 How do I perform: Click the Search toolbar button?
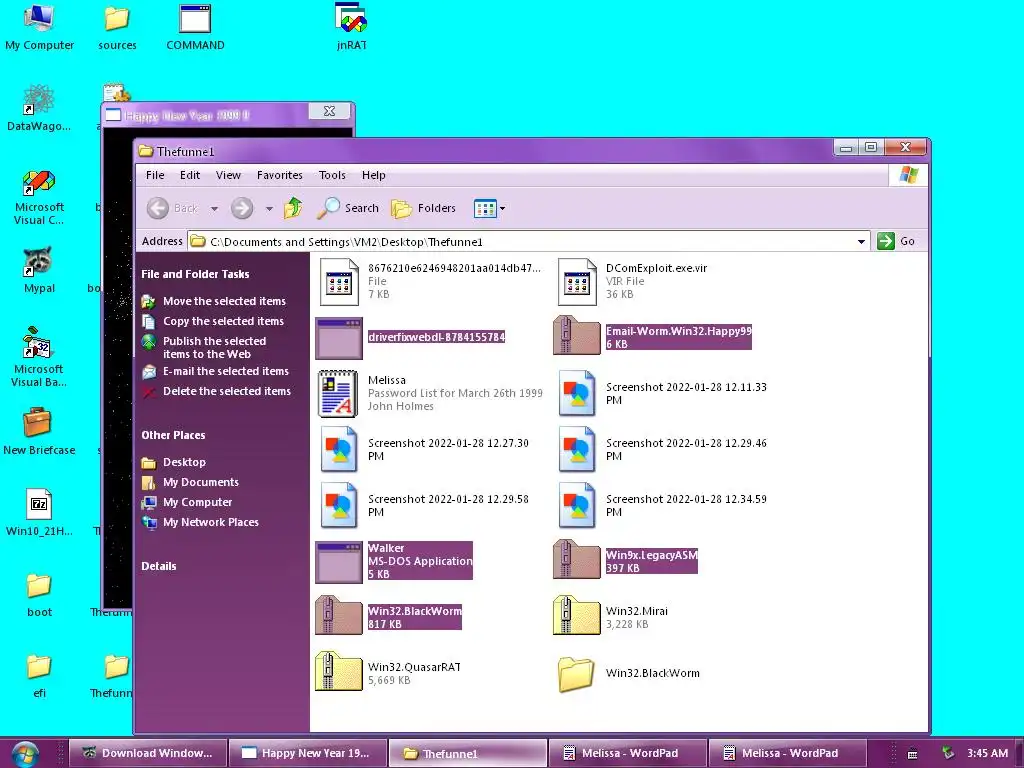(348, 208)
